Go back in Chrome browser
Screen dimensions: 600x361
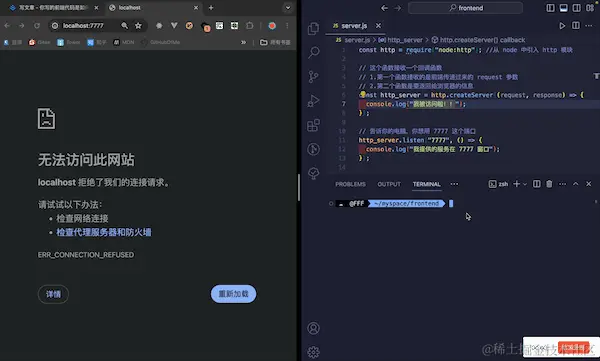(7, 26)
